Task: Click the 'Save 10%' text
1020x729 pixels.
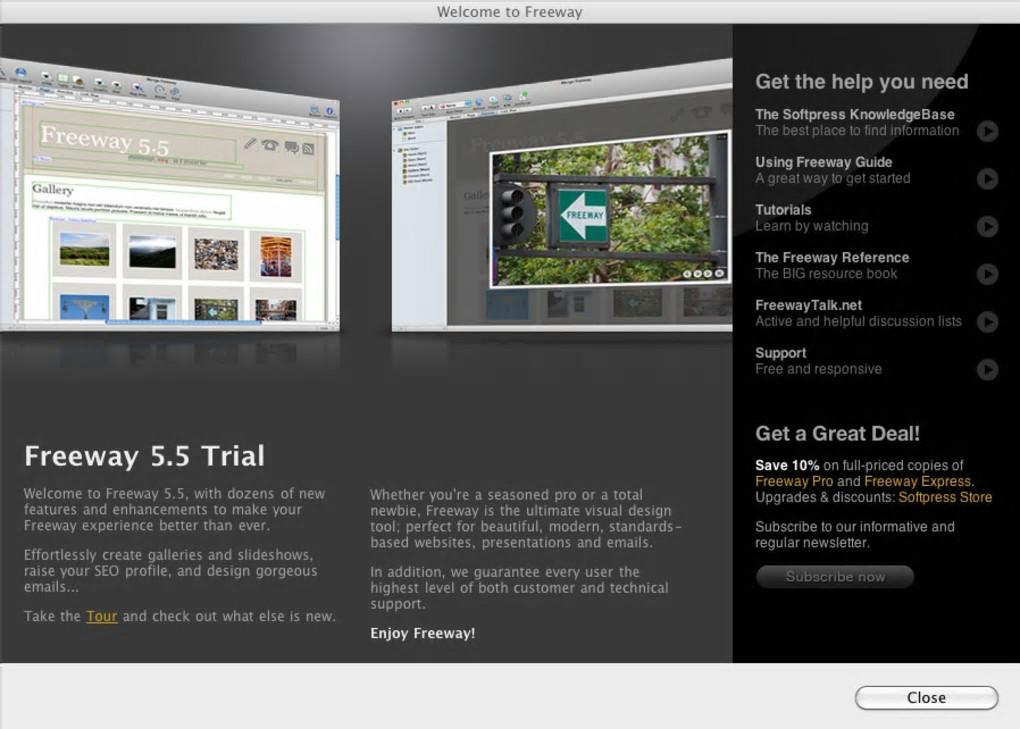Action: [x=787, y=466]
